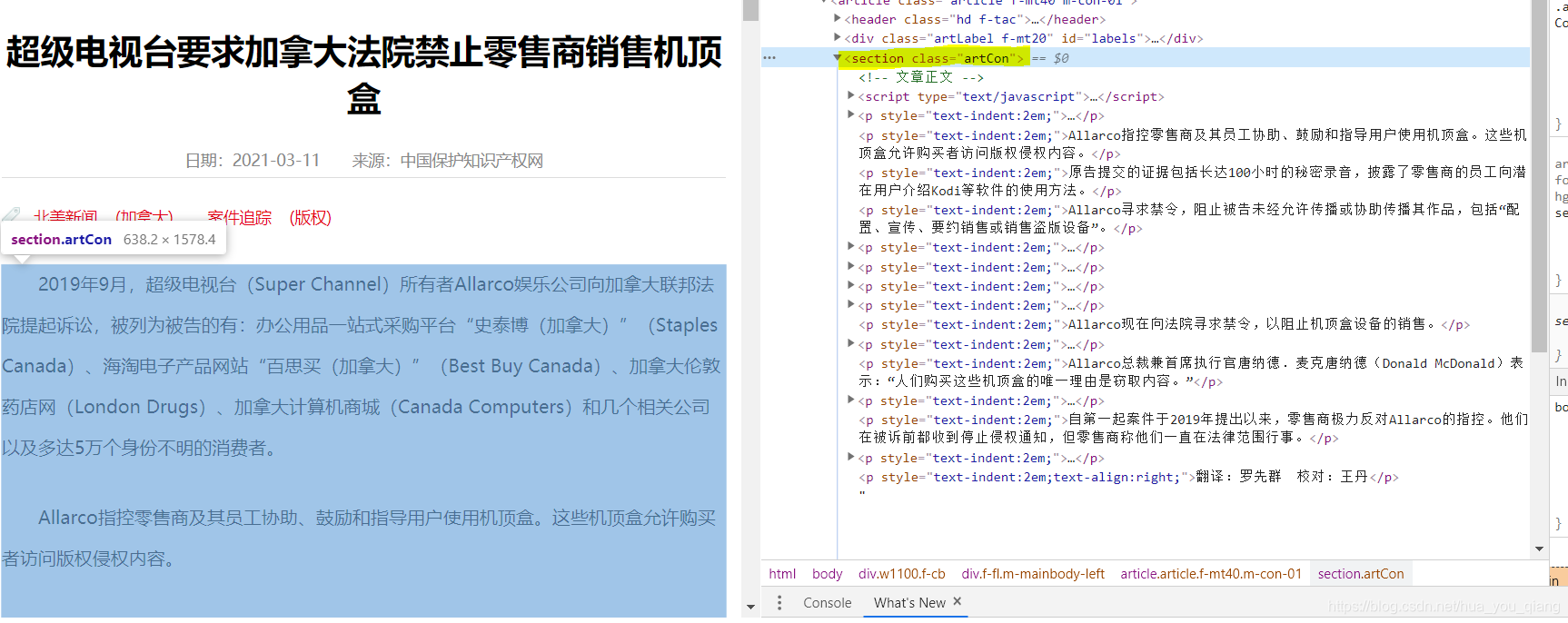The image size is (1568, 623).
Task: Click the page paragraph starting Allarco指控零售商
Action: (x=362, y=538)
